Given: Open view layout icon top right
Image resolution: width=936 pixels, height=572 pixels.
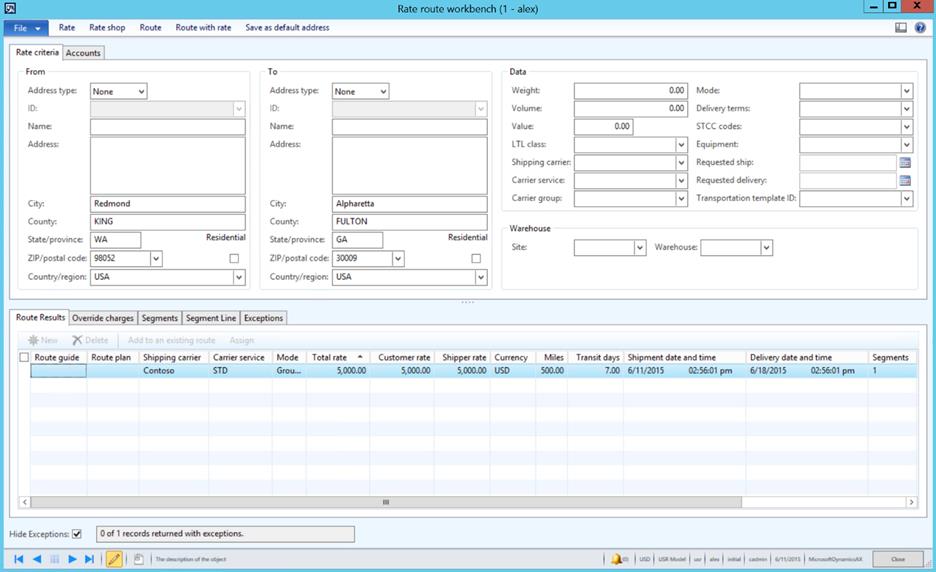Looking at the screenshot, I should click(901, 27).
